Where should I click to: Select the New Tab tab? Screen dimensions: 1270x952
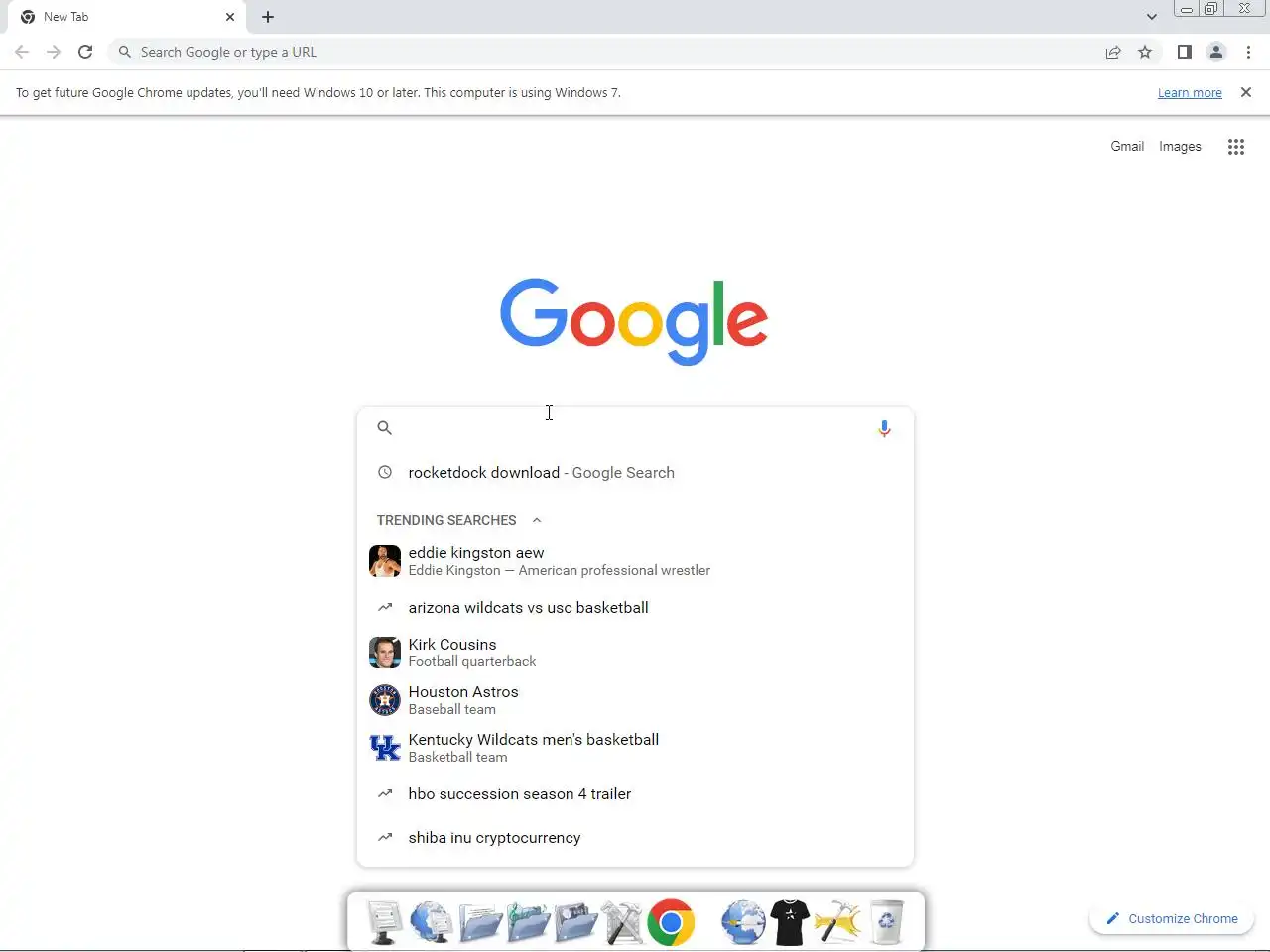tap(129, 17)
